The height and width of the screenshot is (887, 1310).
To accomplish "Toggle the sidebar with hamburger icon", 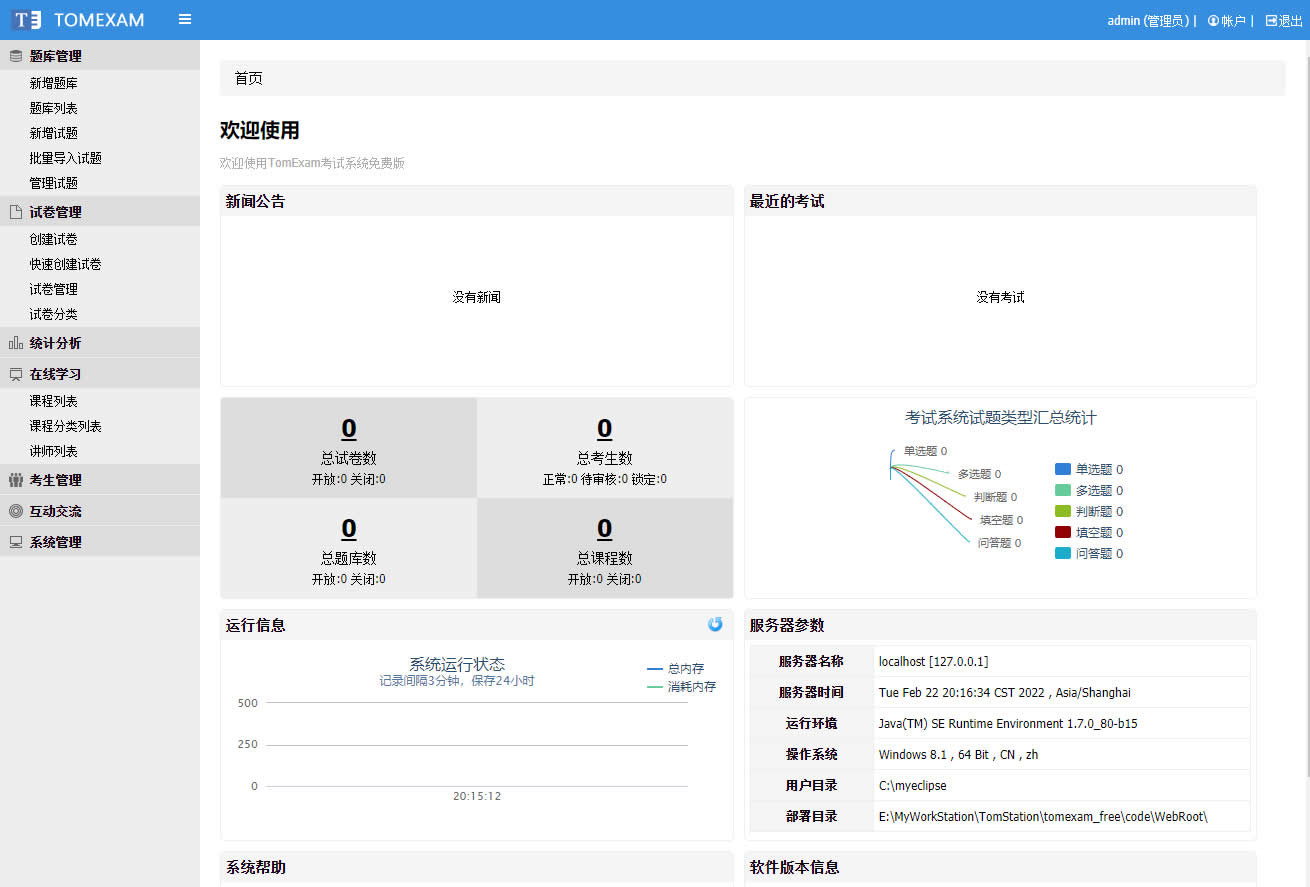I will (x=185, y=19).
